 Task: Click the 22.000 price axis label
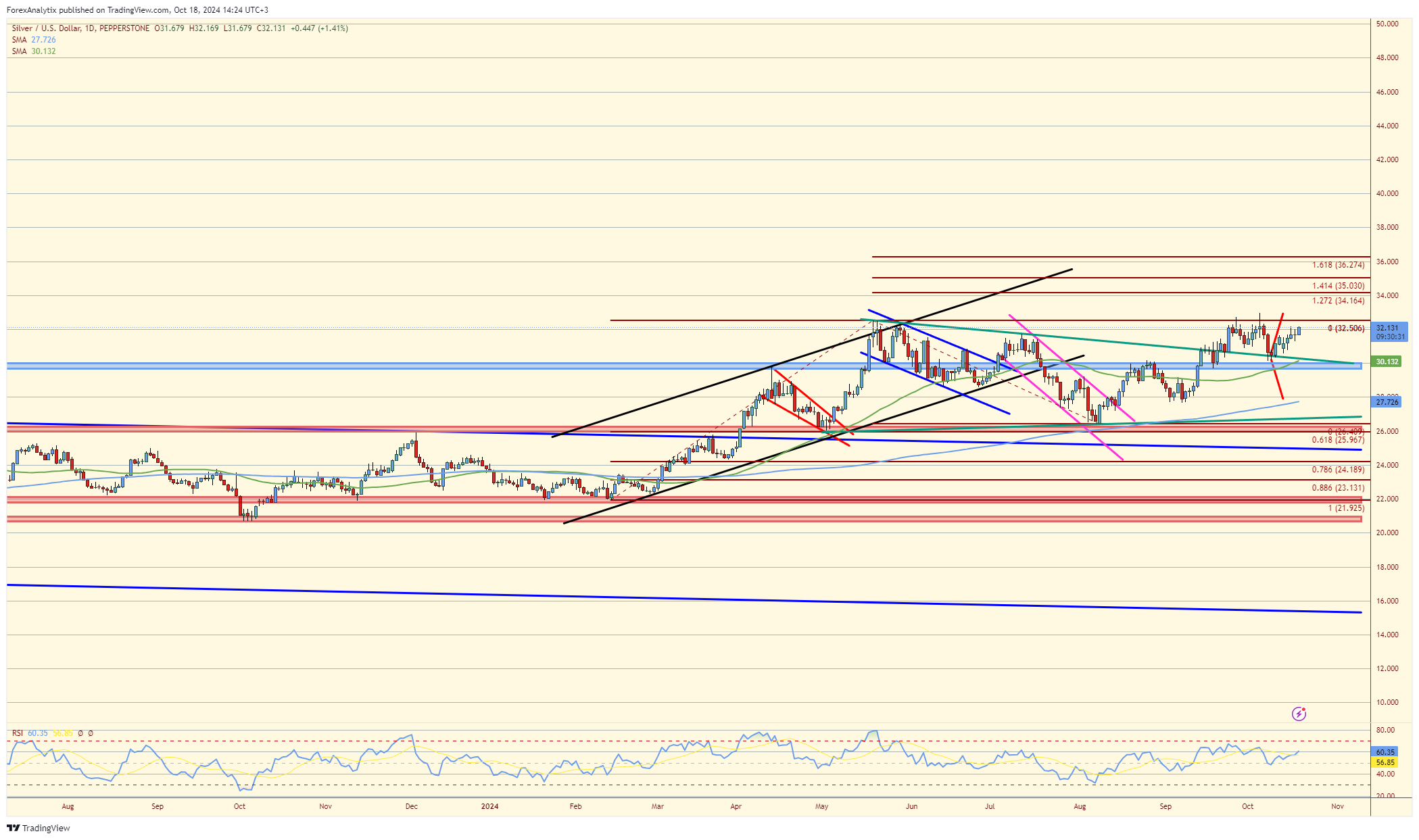(x=1387, y=499)
